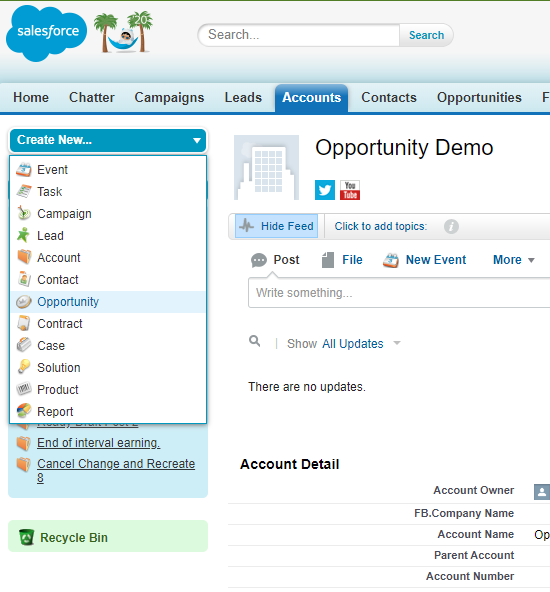Click the Account Owner avatar icon
The image size is (550, 592).
542,492
